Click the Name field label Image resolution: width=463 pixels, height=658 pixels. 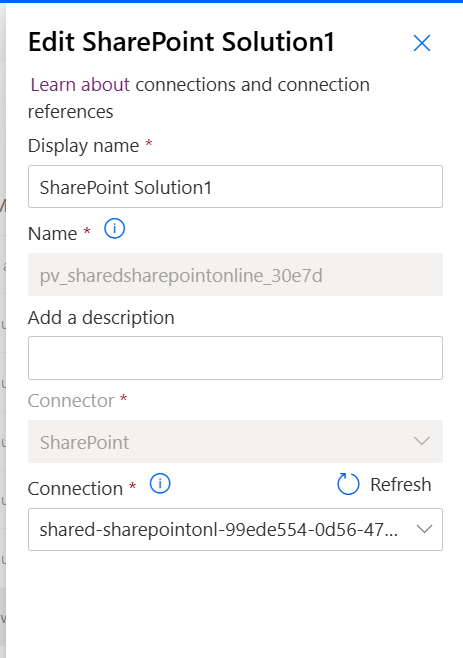(52, 234)
